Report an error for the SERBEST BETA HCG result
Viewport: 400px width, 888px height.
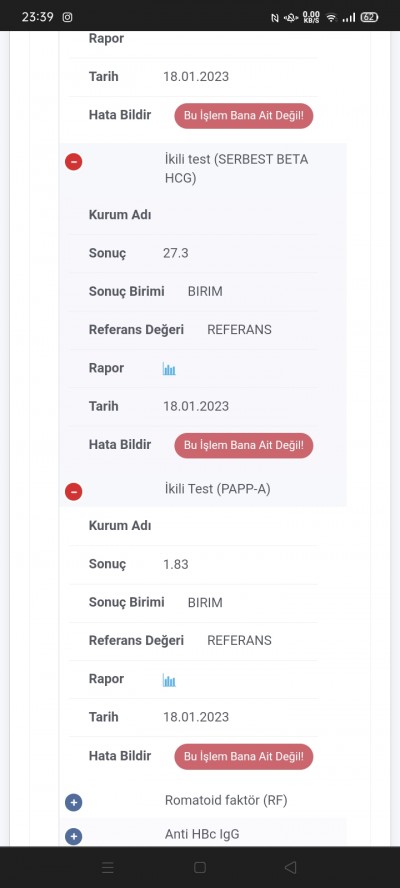click(244, 445)
